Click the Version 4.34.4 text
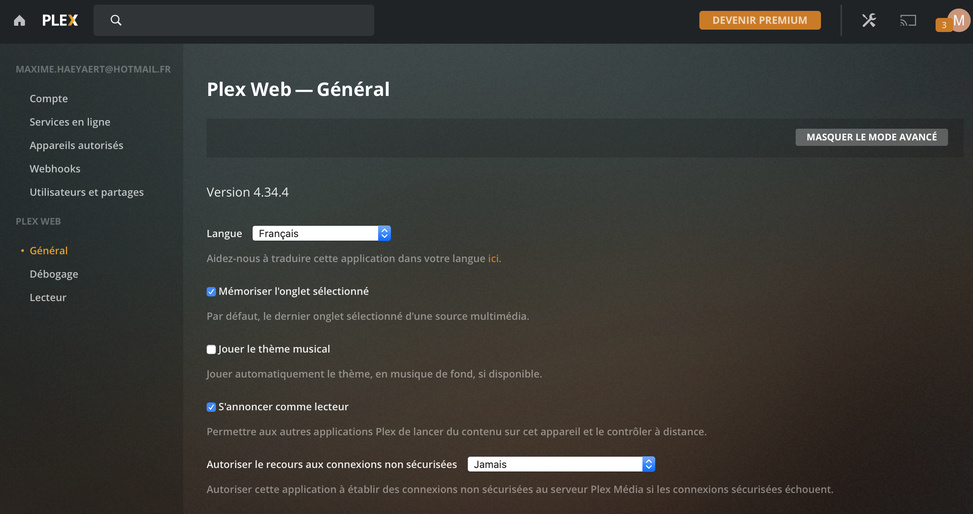Screen dimensions: 973x514 click(x=248, y=192)
